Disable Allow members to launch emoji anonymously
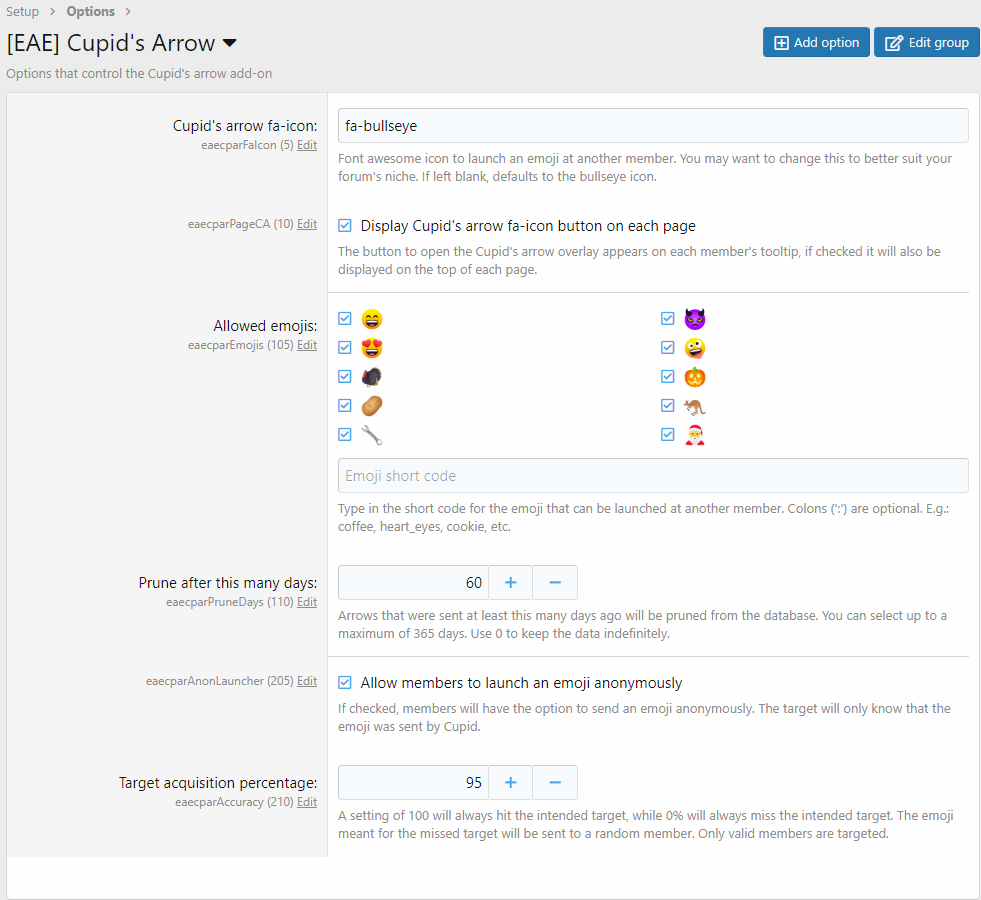Screen dimensions: 981x900 345,683
